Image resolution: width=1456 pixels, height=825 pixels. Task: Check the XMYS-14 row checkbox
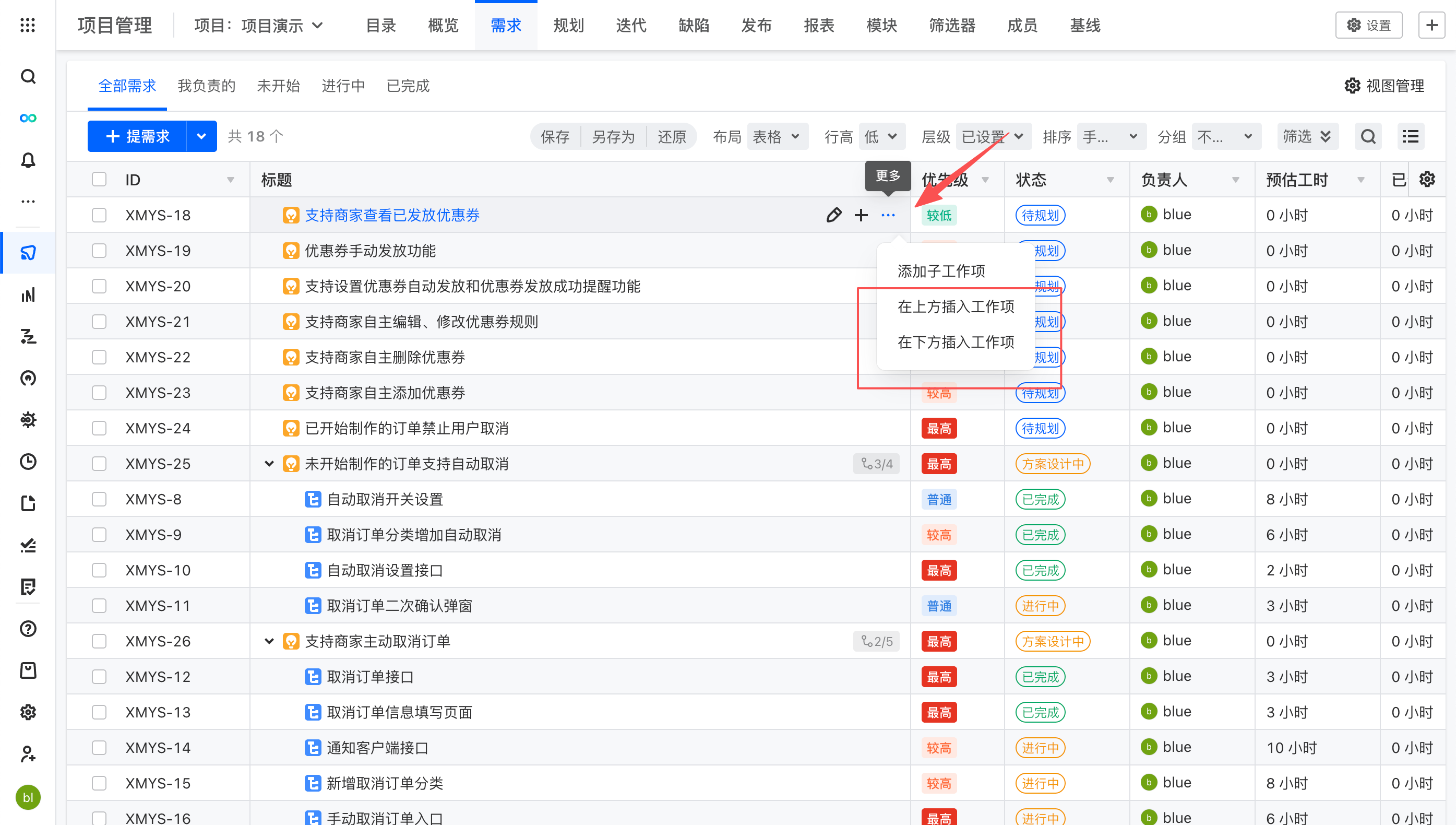[x=99, y=747]
